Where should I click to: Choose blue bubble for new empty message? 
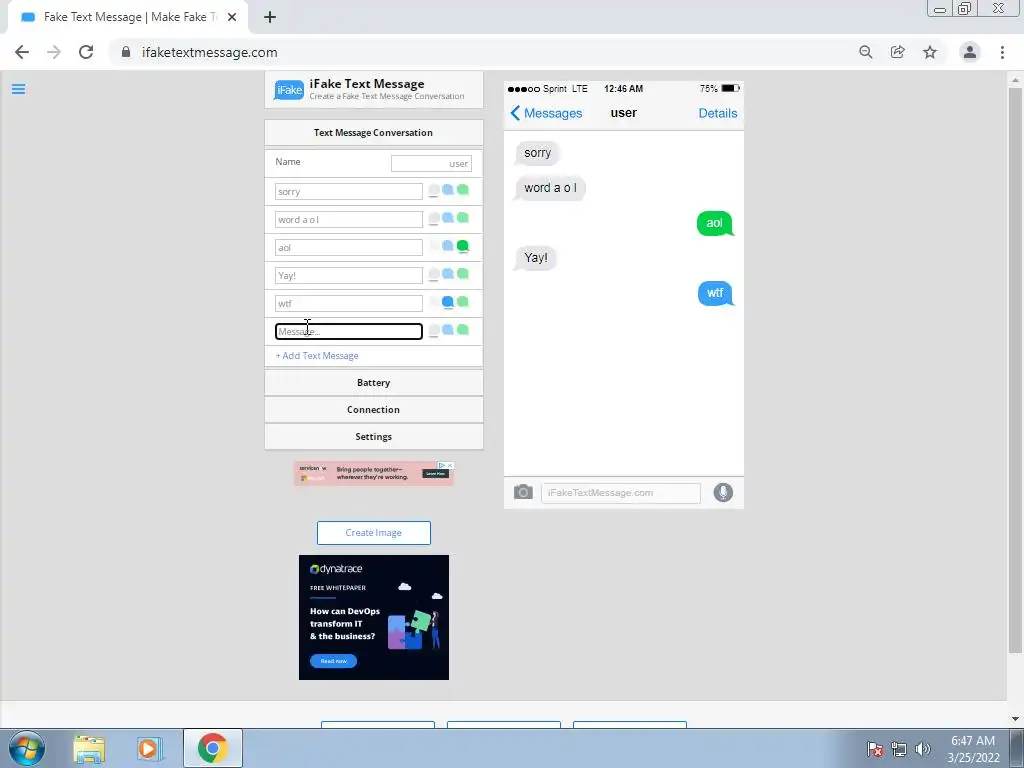[448, 330]
